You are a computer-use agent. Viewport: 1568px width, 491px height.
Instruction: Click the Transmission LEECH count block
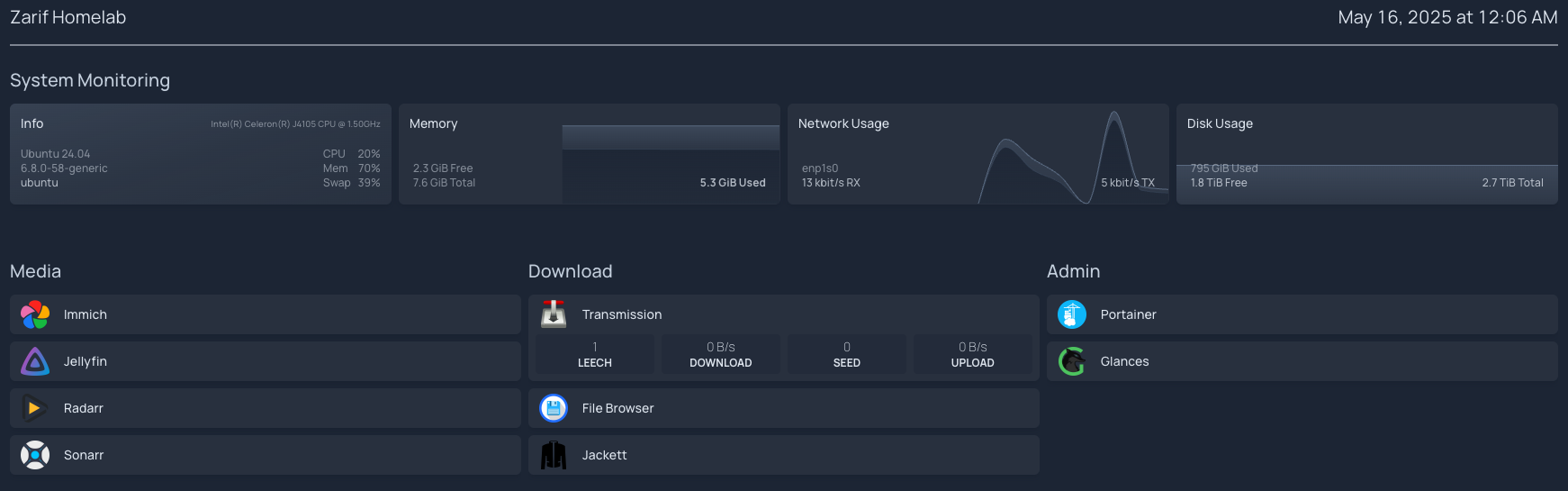tap(594, 354)
